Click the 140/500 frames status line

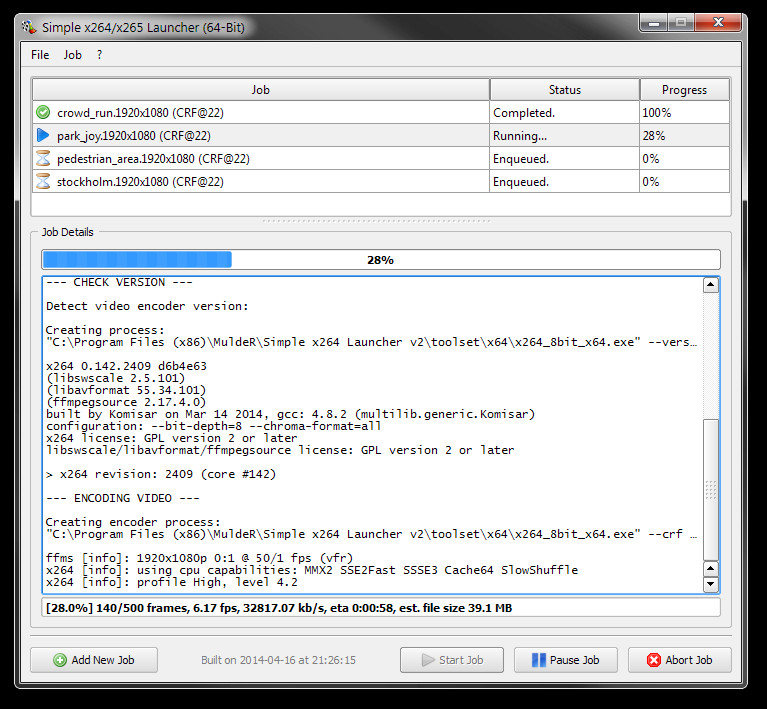click(x=381, y=608)
